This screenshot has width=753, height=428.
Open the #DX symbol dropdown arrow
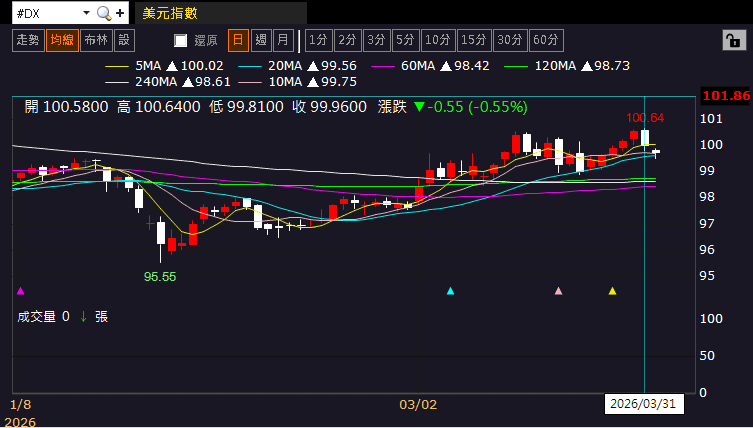pos(86,13)
